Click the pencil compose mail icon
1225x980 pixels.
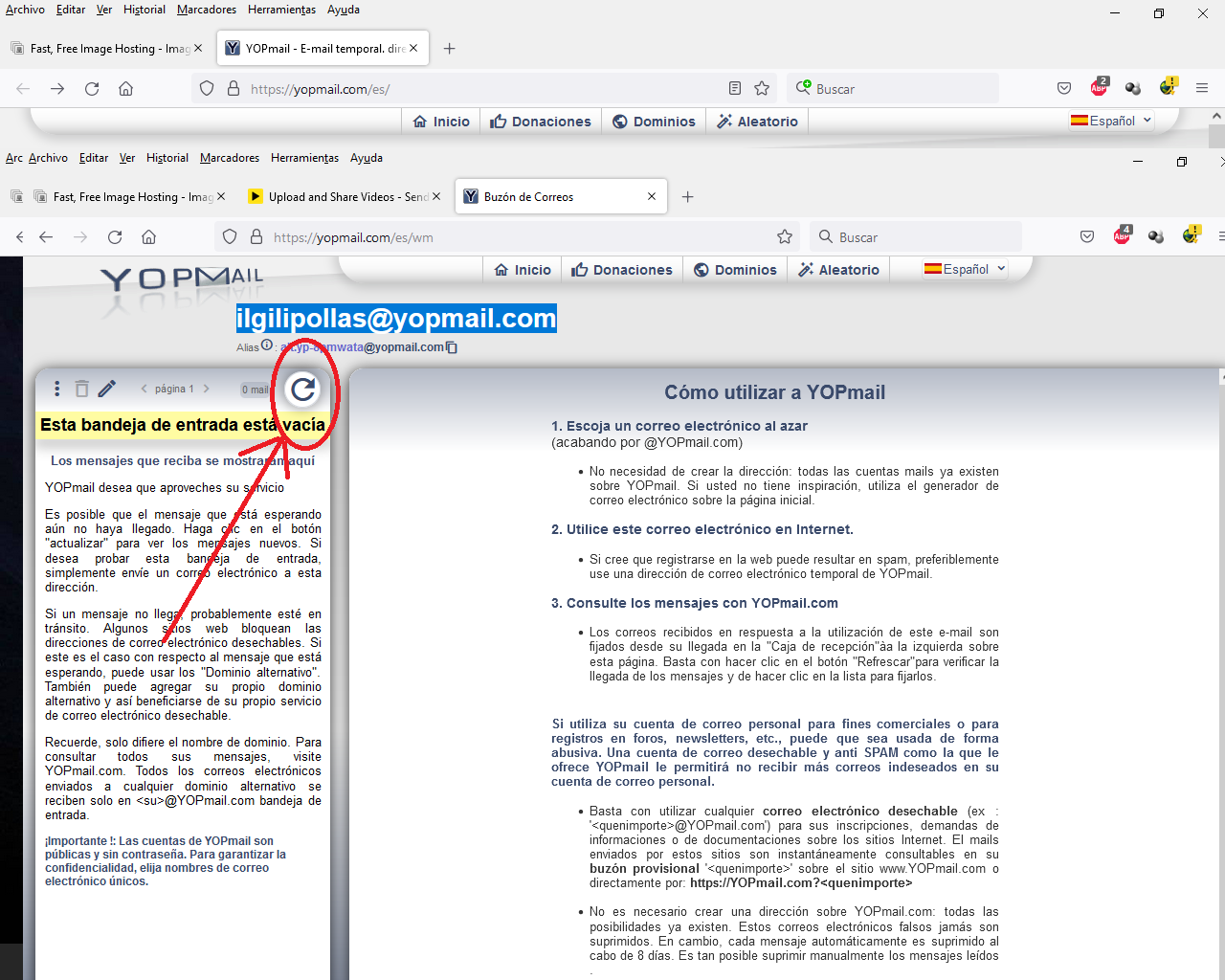[x=107, y=389]
